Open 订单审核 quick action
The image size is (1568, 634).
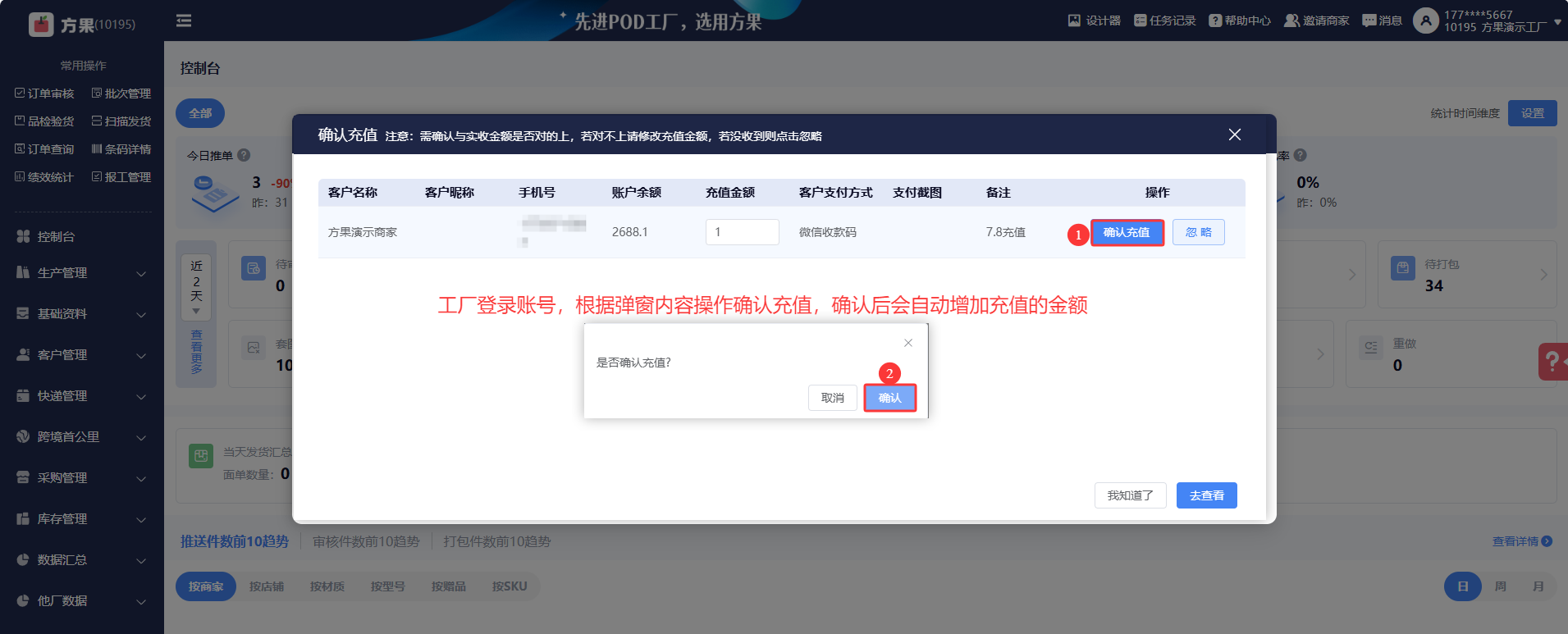44,94
